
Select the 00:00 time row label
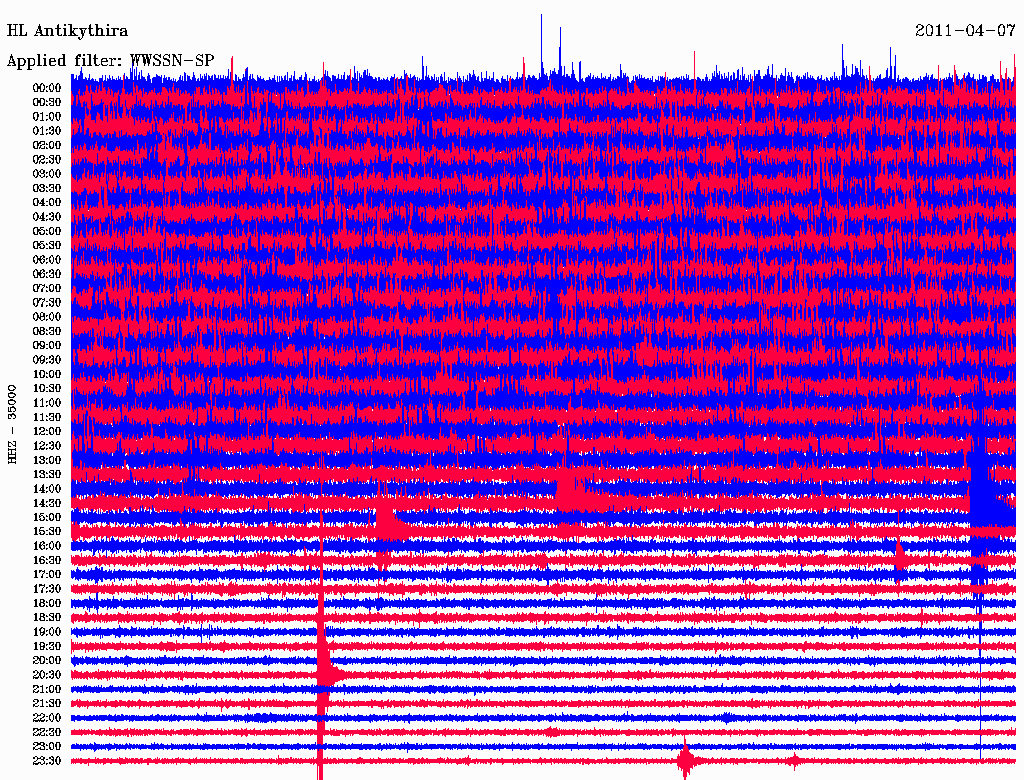click(x=47, y=88)
